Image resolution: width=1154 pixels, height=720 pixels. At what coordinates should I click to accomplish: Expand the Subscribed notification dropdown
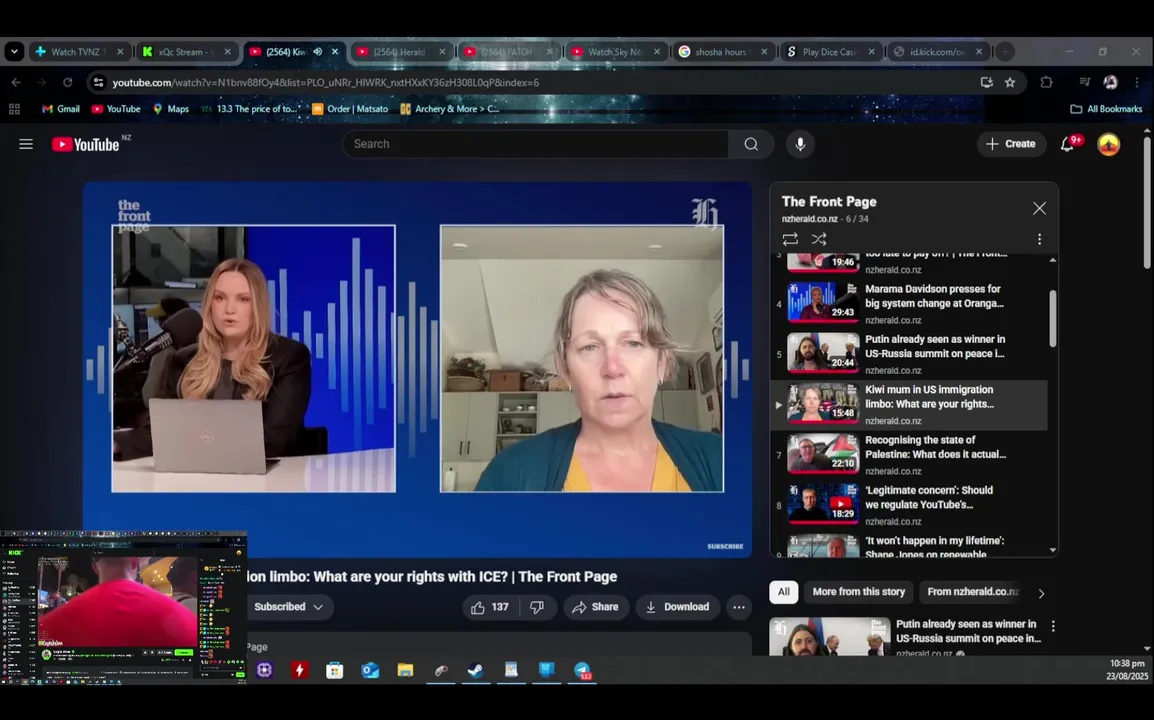288,607
